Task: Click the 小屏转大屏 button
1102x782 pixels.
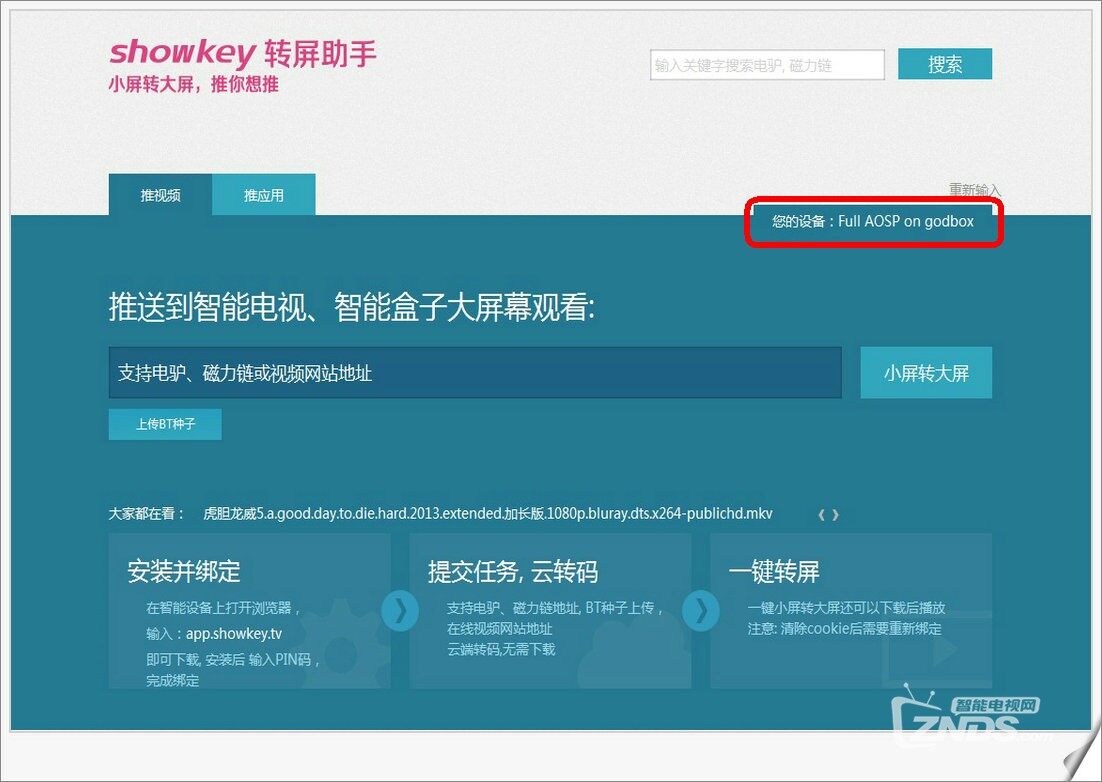Action: coord(926,372)
